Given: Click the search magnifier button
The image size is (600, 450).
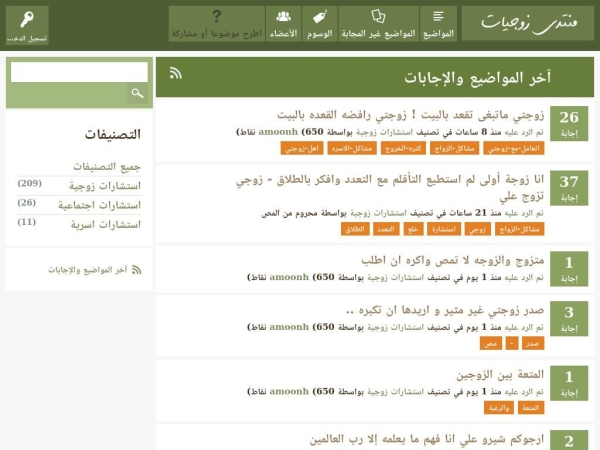Looking at the screenshot, I should pyautogui.click(x=137, y=93).
